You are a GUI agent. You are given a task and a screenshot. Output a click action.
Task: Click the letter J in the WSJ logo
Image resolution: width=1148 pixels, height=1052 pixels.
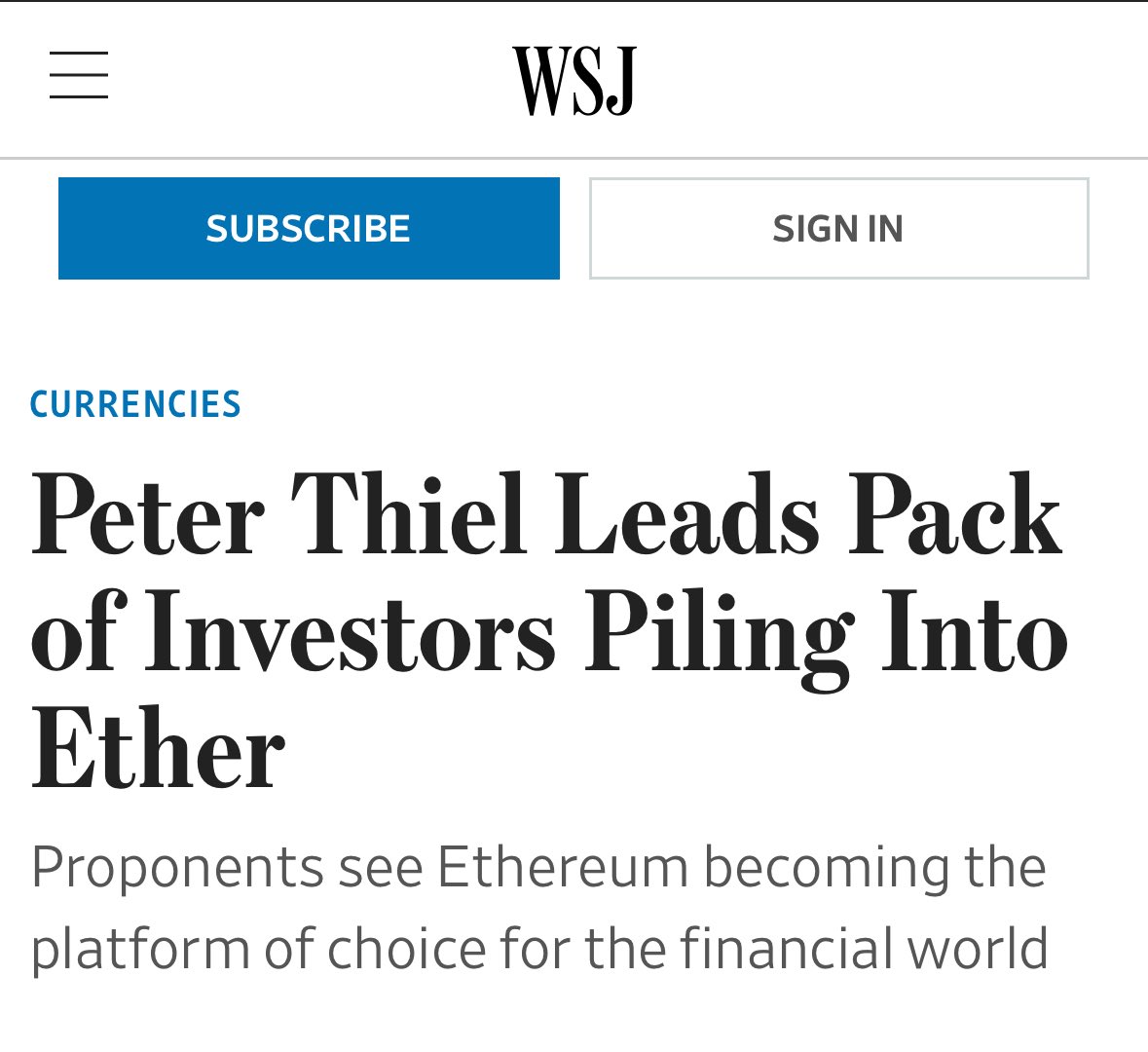[x=621, y=81]
